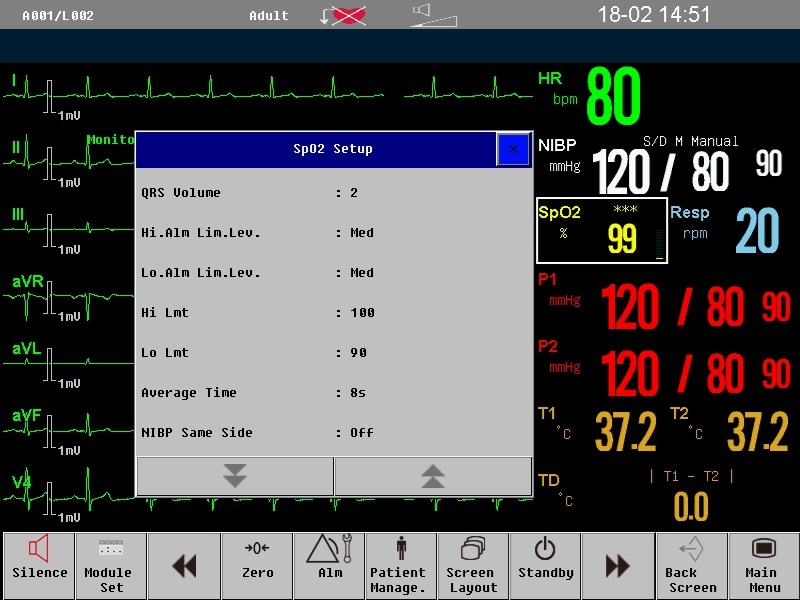Select the Zero button
Screen dimensions: 800x600
(257, 565)
